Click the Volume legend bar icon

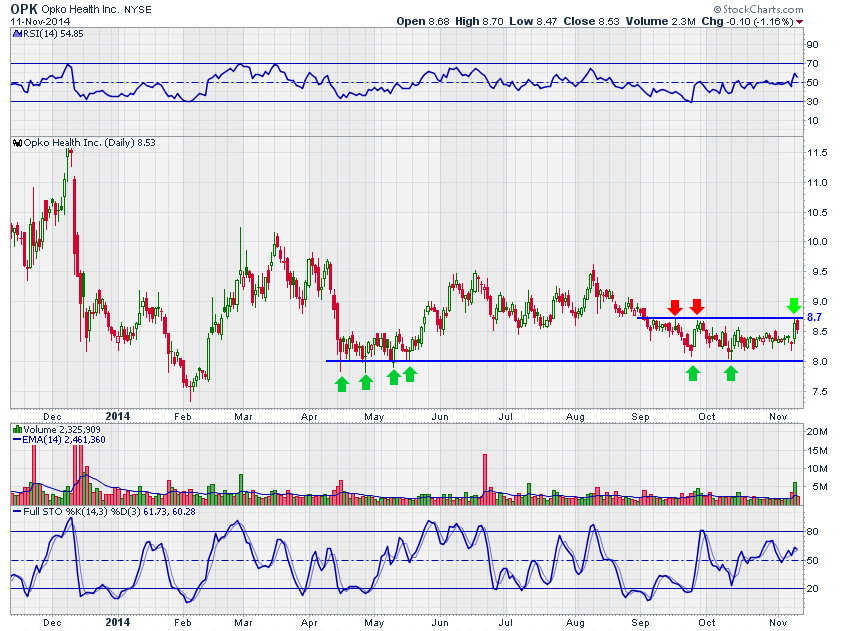(15, 429)
